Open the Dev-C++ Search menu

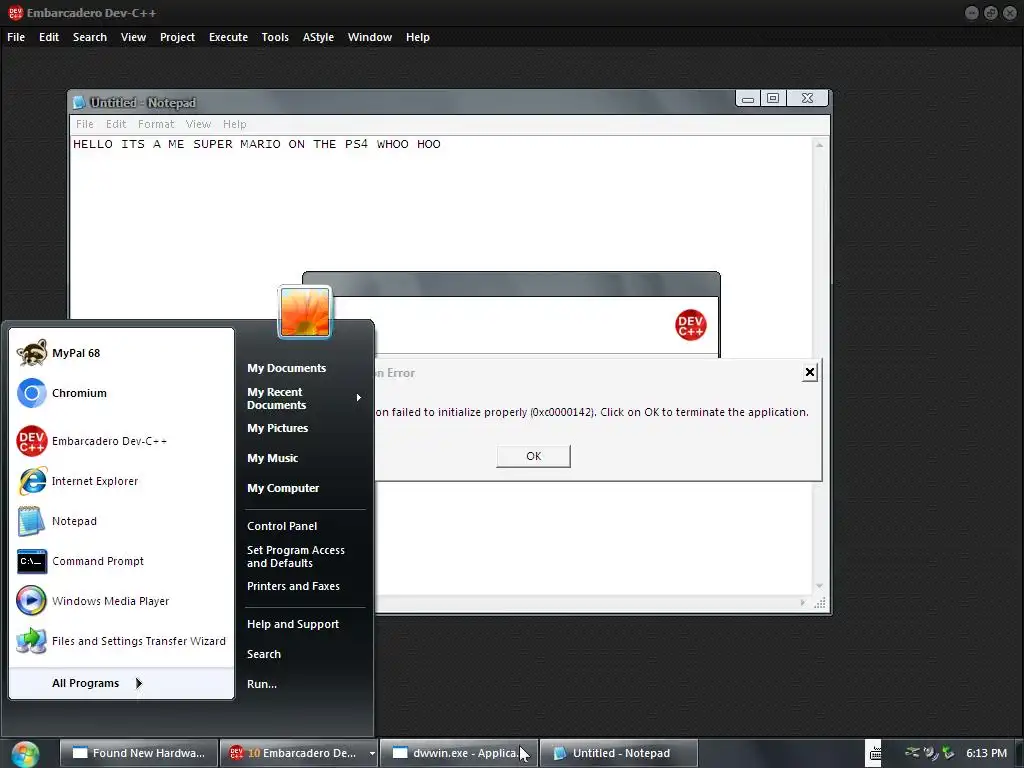90,37
